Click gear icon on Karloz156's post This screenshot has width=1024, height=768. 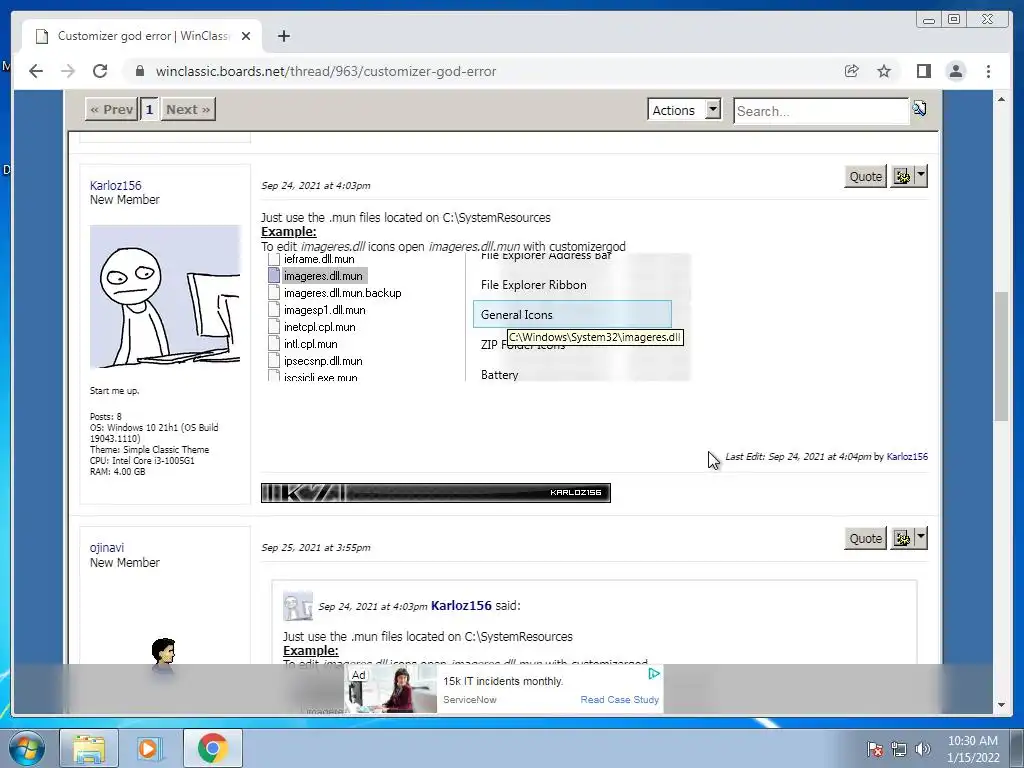coord(902,176)
